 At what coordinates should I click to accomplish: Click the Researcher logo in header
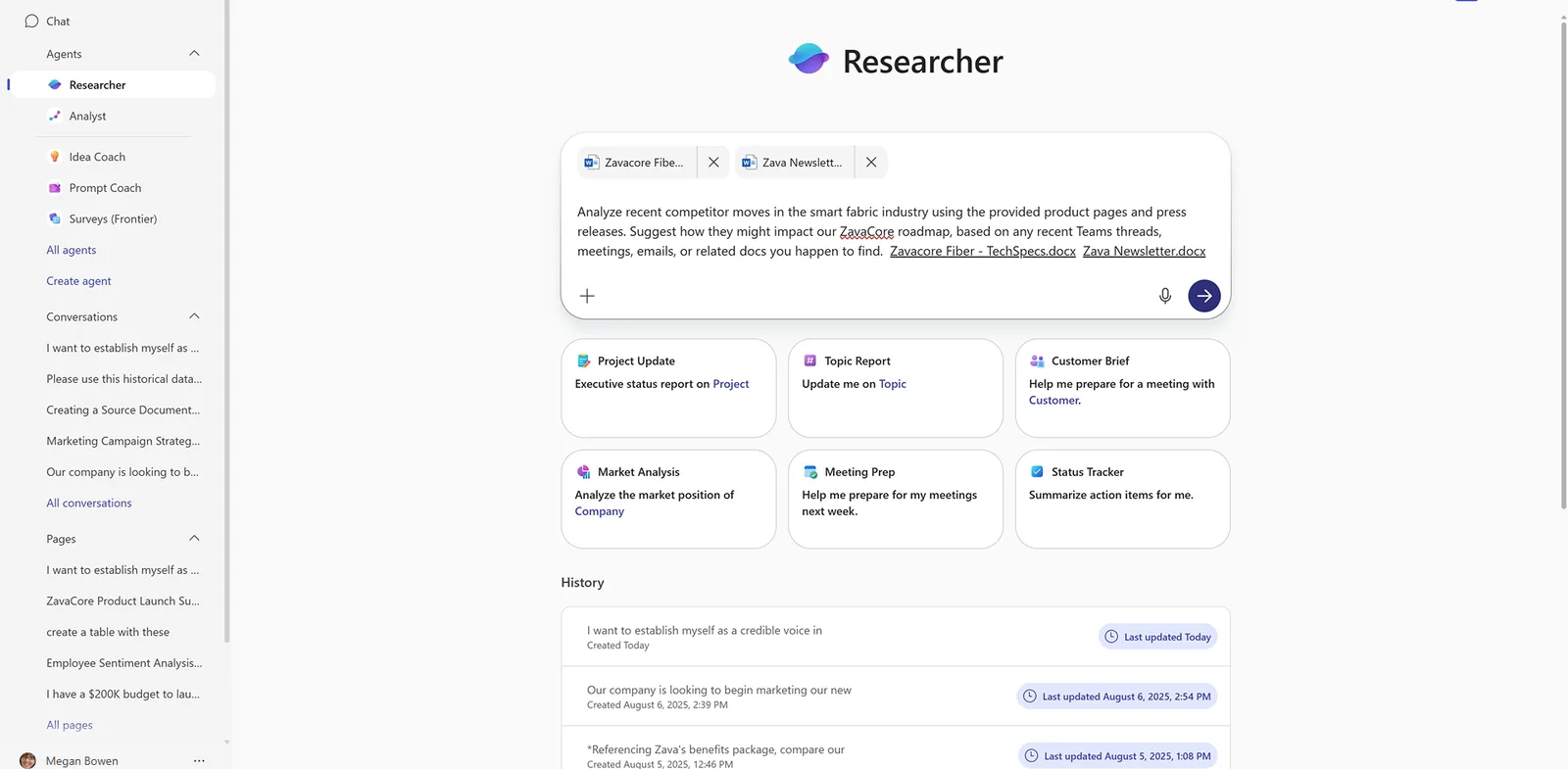[x=808, y=59]
